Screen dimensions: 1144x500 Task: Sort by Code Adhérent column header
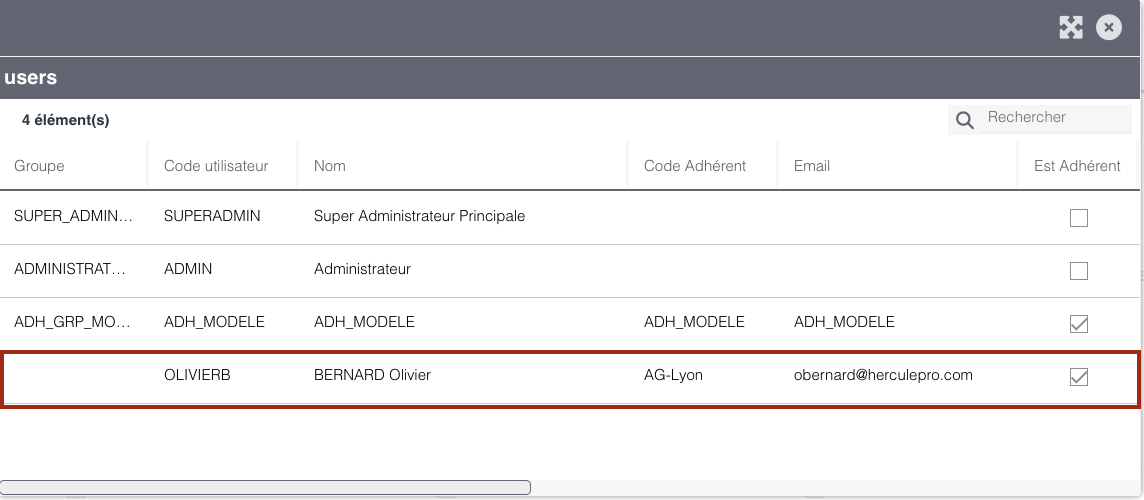tap(695, 166)
